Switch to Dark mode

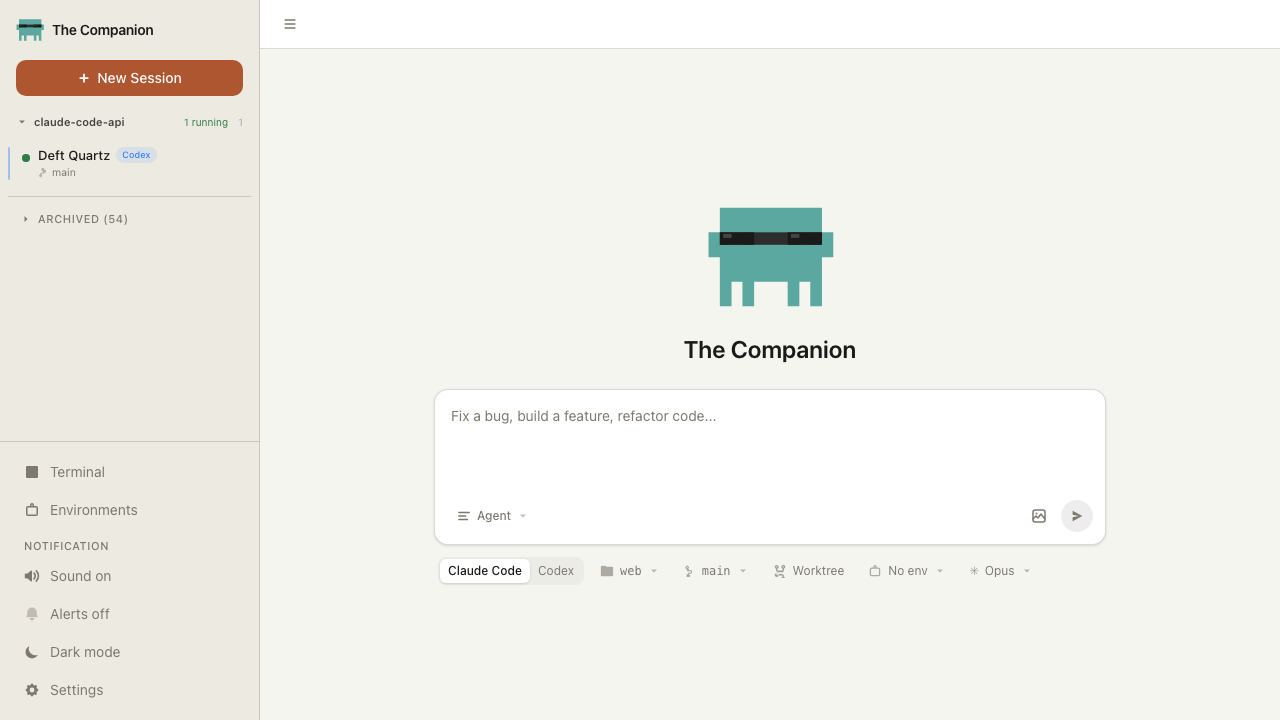pyautogui.click(x=84, y=652)
